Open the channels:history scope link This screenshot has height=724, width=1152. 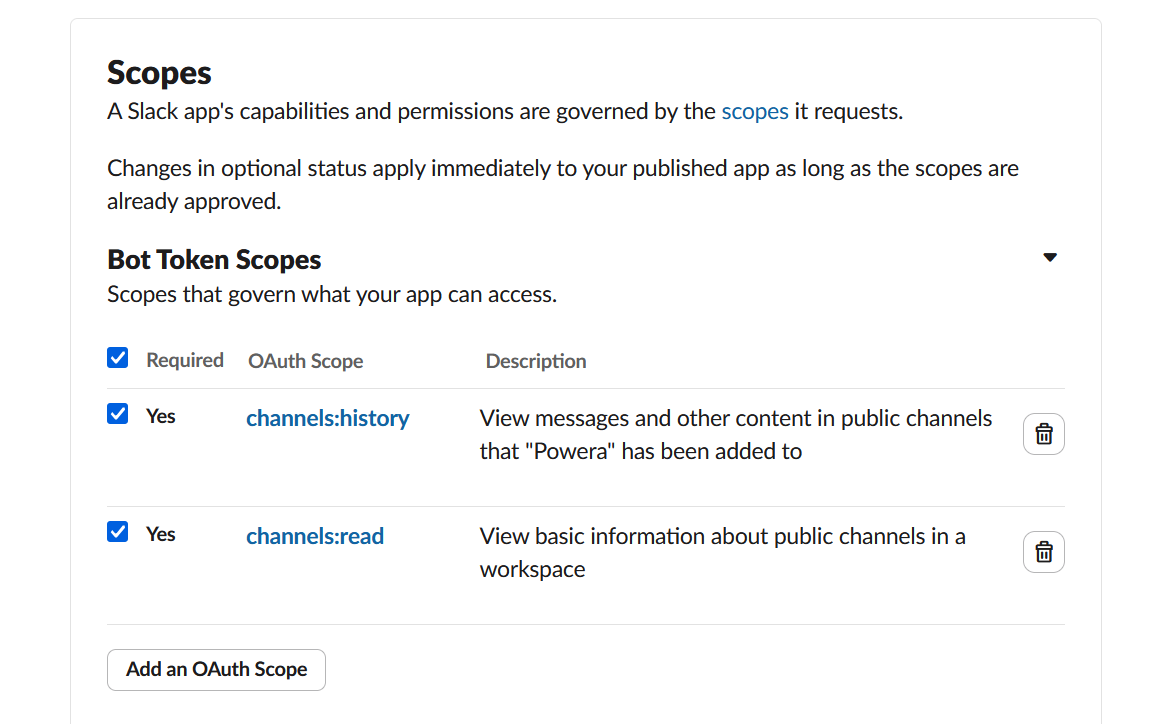coord(327,418)
